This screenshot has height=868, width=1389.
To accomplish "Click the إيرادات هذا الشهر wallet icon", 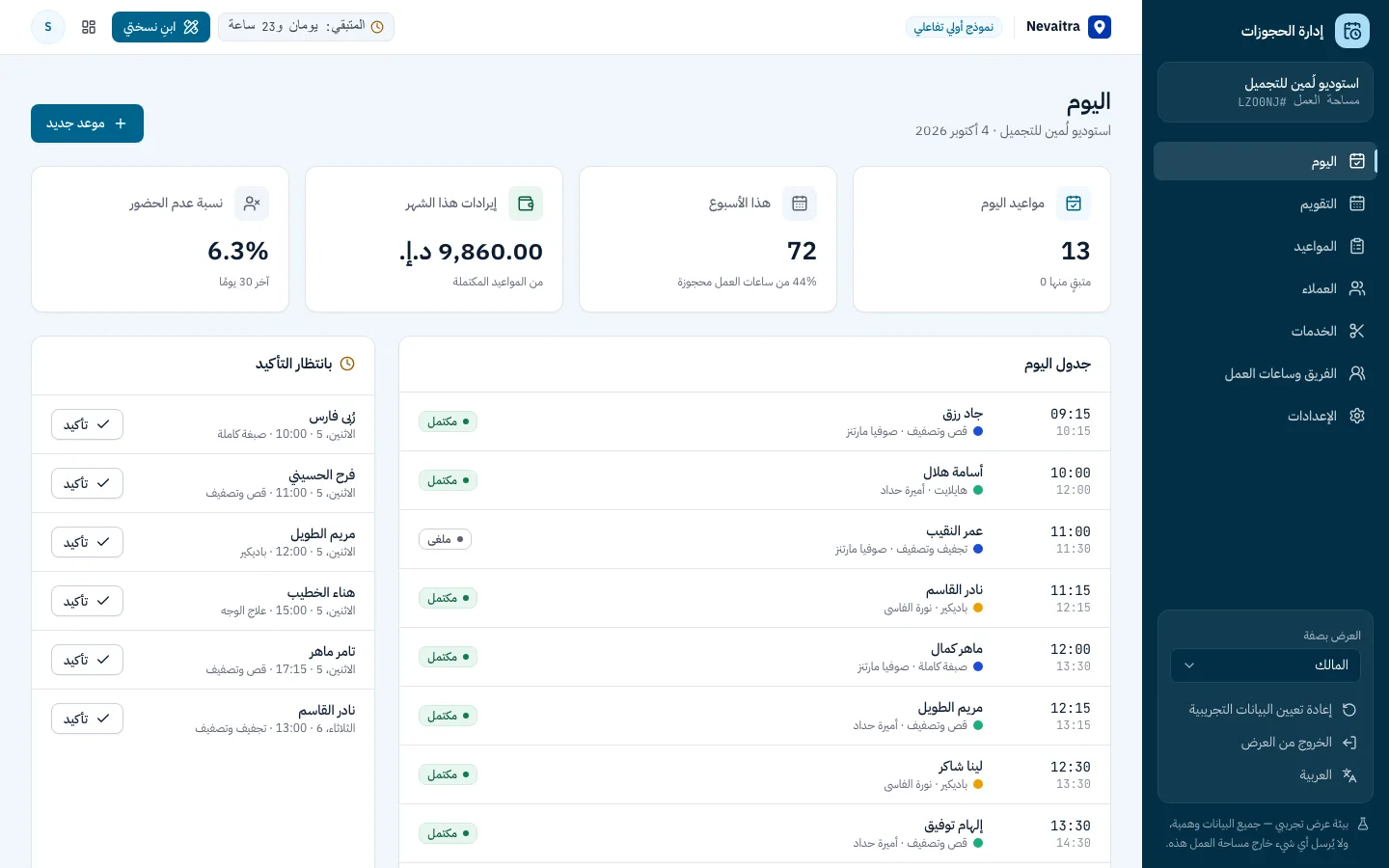I will [x=526, y=203].
